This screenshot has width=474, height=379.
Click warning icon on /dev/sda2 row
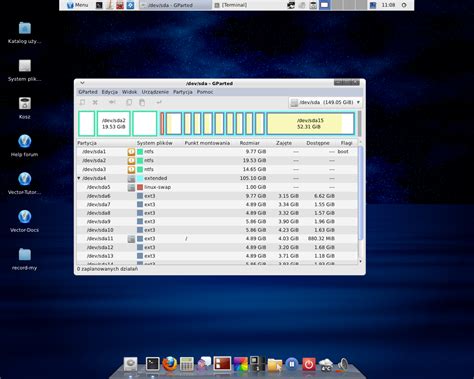131,160
